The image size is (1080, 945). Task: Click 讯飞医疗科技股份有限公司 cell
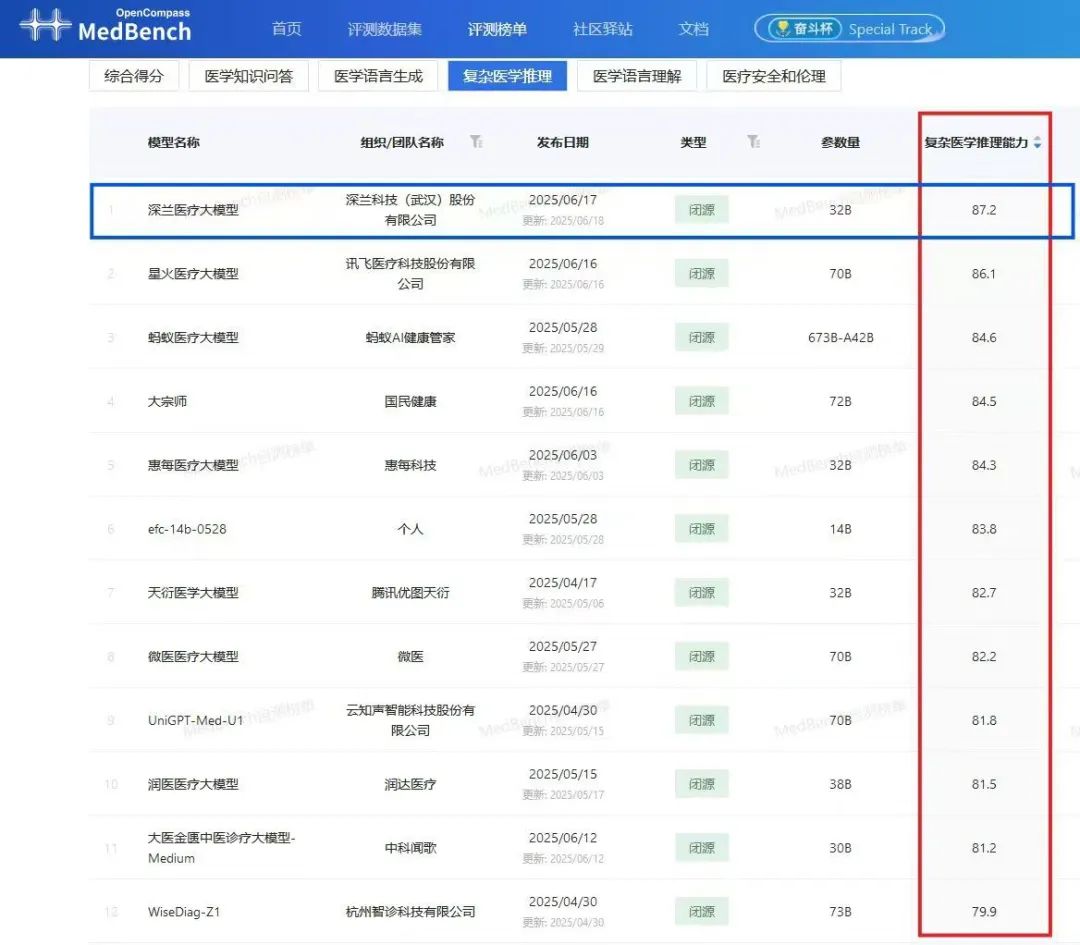(411, 273)
